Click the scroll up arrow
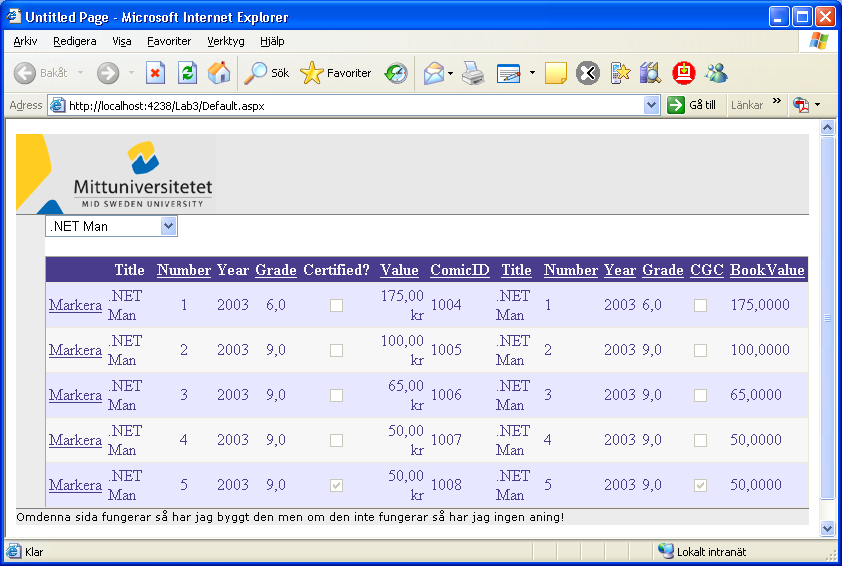 [828, 128]
